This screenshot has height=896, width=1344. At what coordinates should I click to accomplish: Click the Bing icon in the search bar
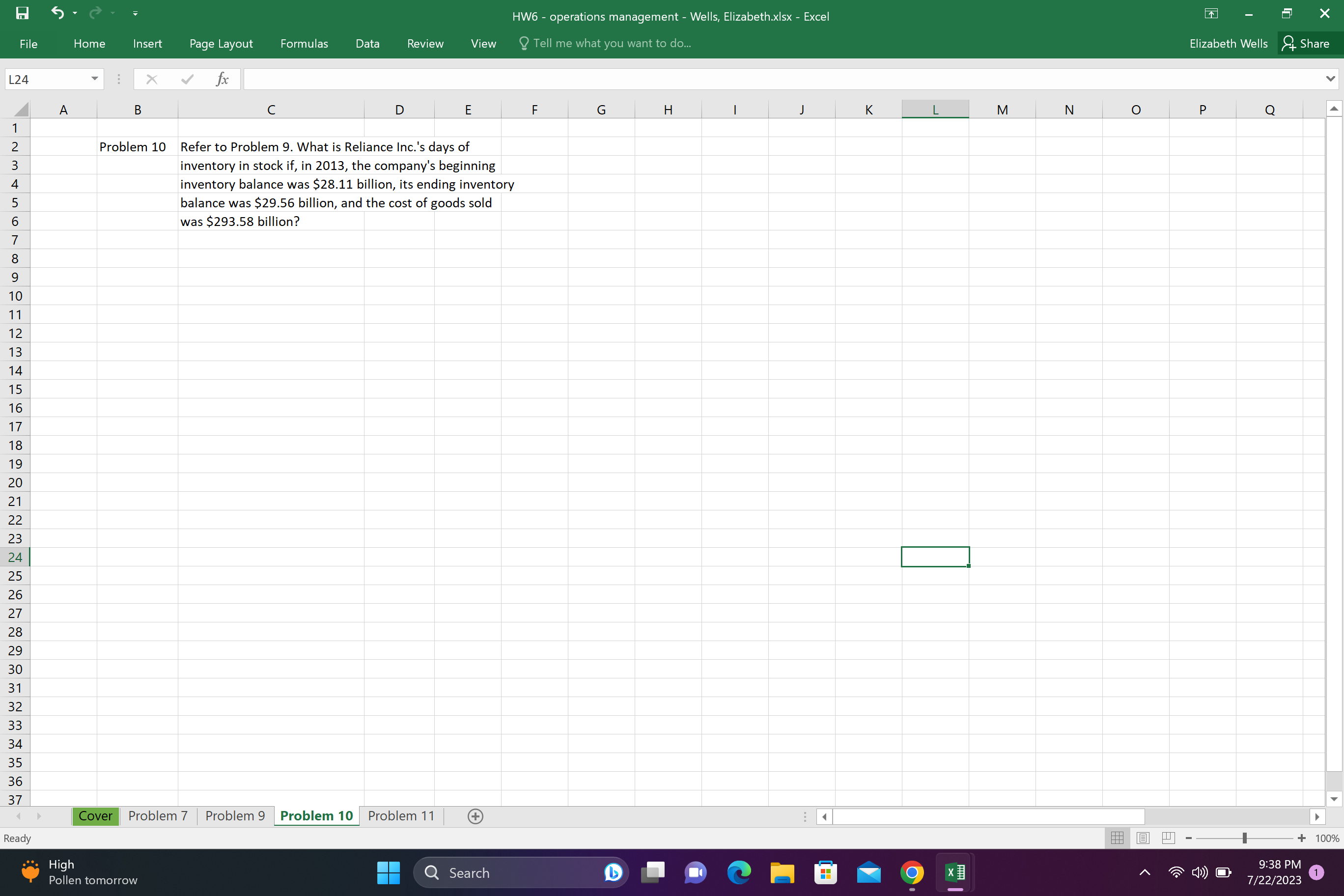(x=613, y=872)
